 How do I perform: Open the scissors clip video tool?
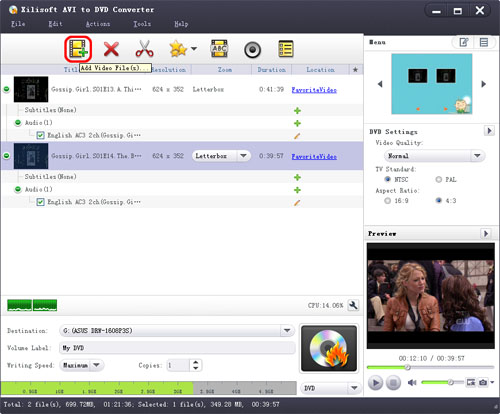[x=144, y=49]
